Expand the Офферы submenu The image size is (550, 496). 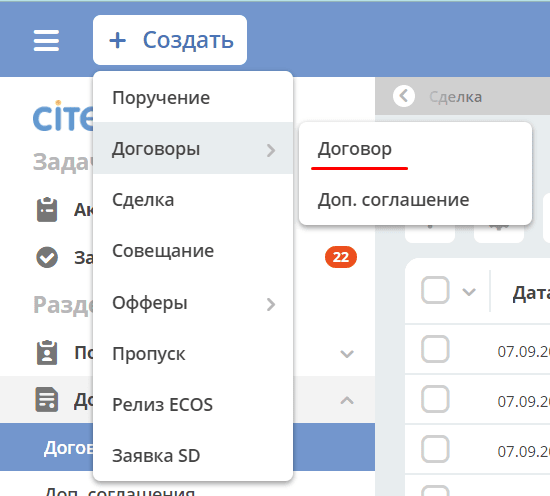pyautogui.click(x=193, y=303)
